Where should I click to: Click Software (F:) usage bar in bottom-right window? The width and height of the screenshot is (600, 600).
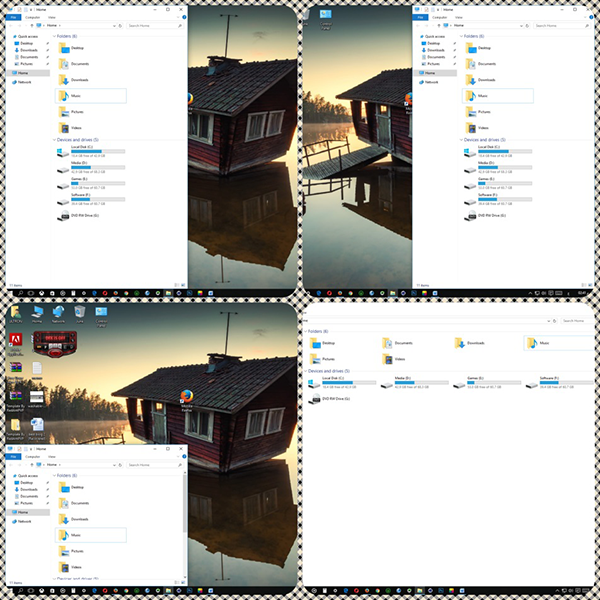click(x=566, y=382)
